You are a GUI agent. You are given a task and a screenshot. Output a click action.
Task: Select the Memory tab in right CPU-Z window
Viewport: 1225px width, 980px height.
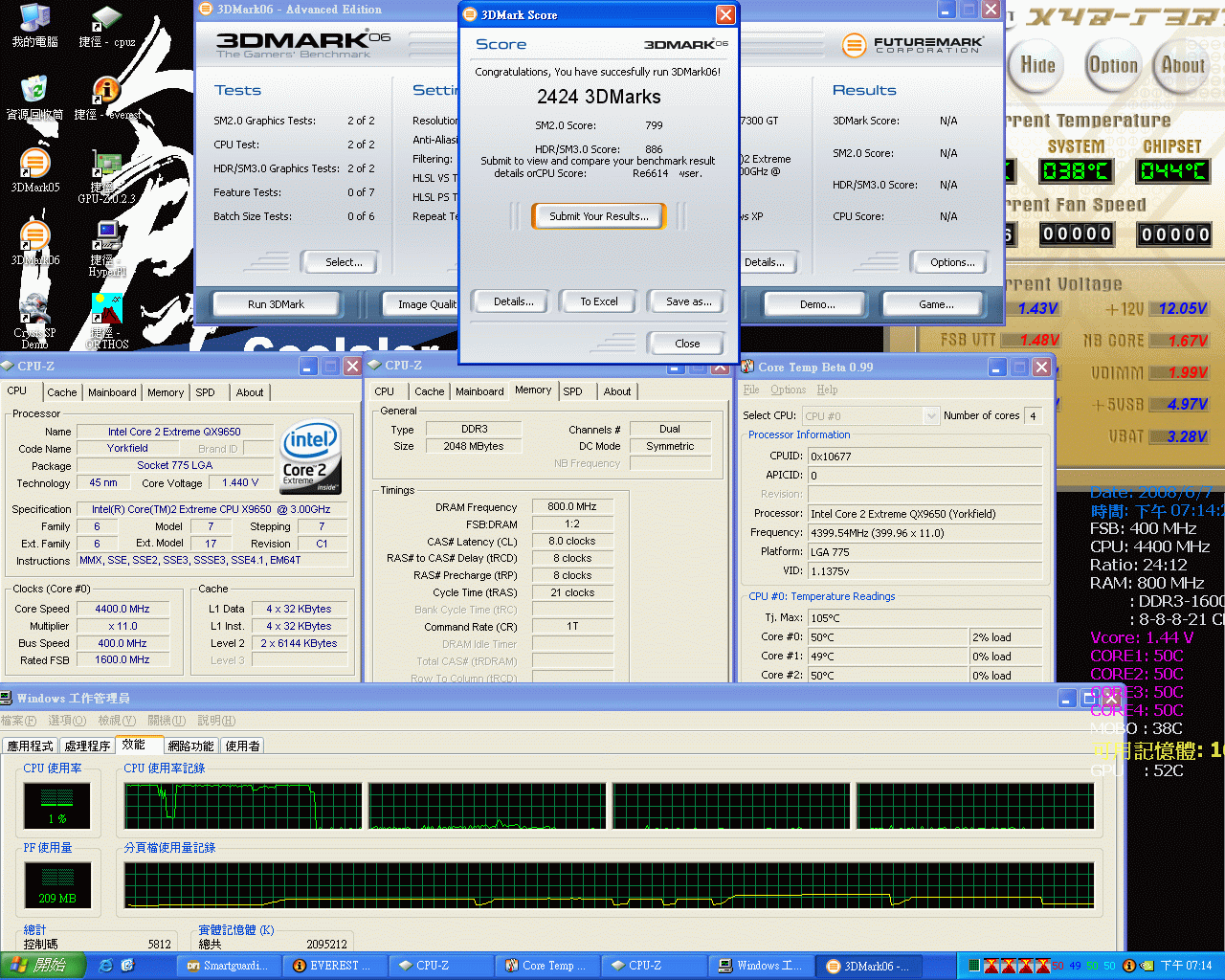[533, 390]
